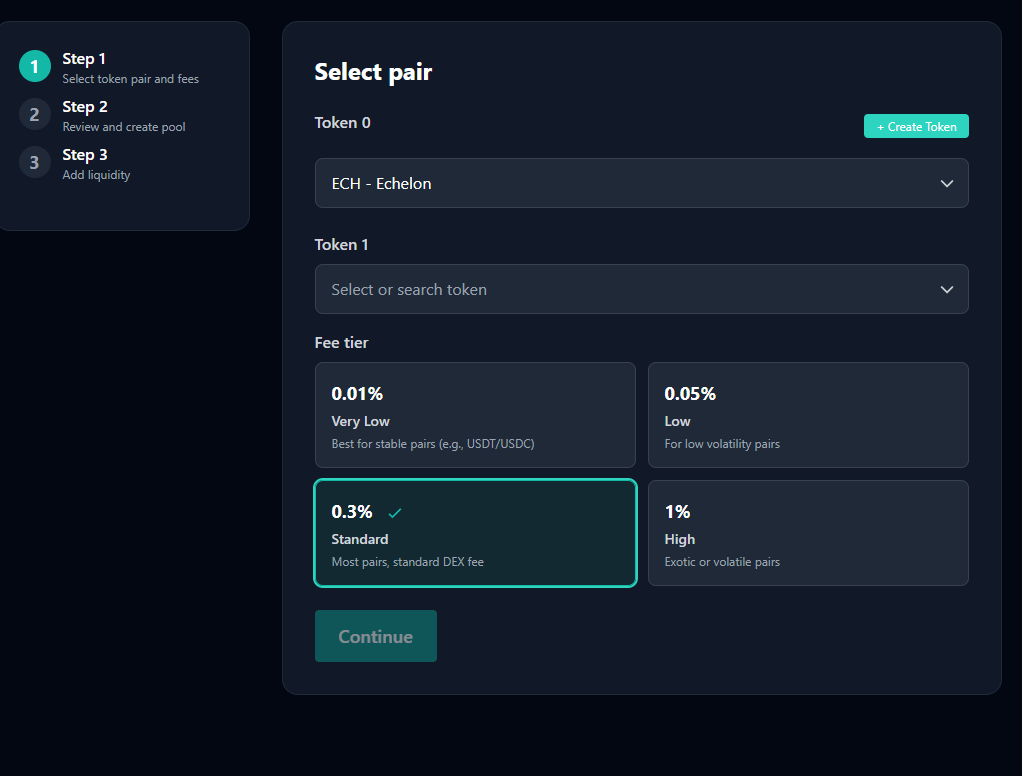This screenshot has height=776, width=1022.
Task: Select the 0.01% Very Low fee tier
Action: [x=475, y=415]
